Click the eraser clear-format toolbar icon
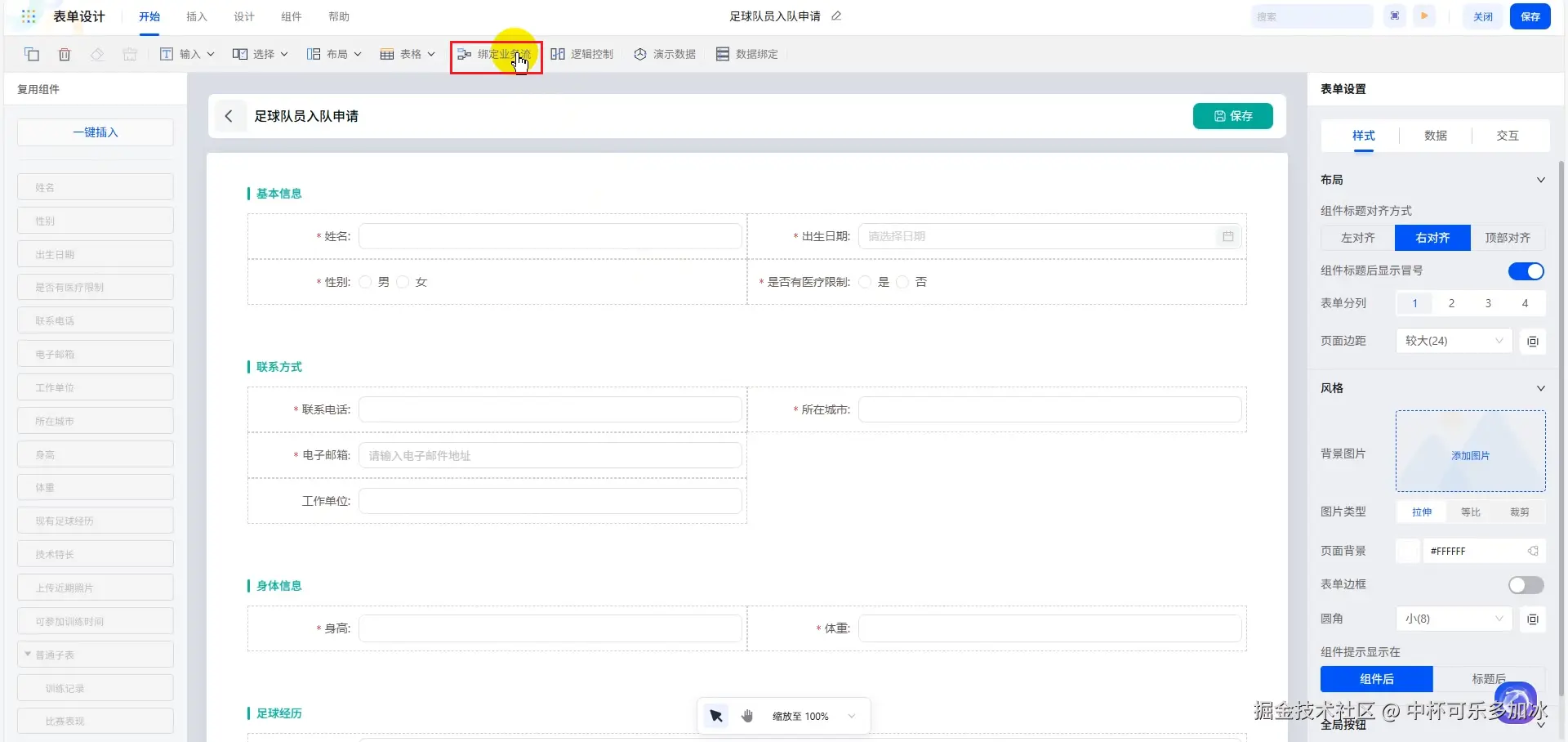1568x742 pixels. coord(97,54)
